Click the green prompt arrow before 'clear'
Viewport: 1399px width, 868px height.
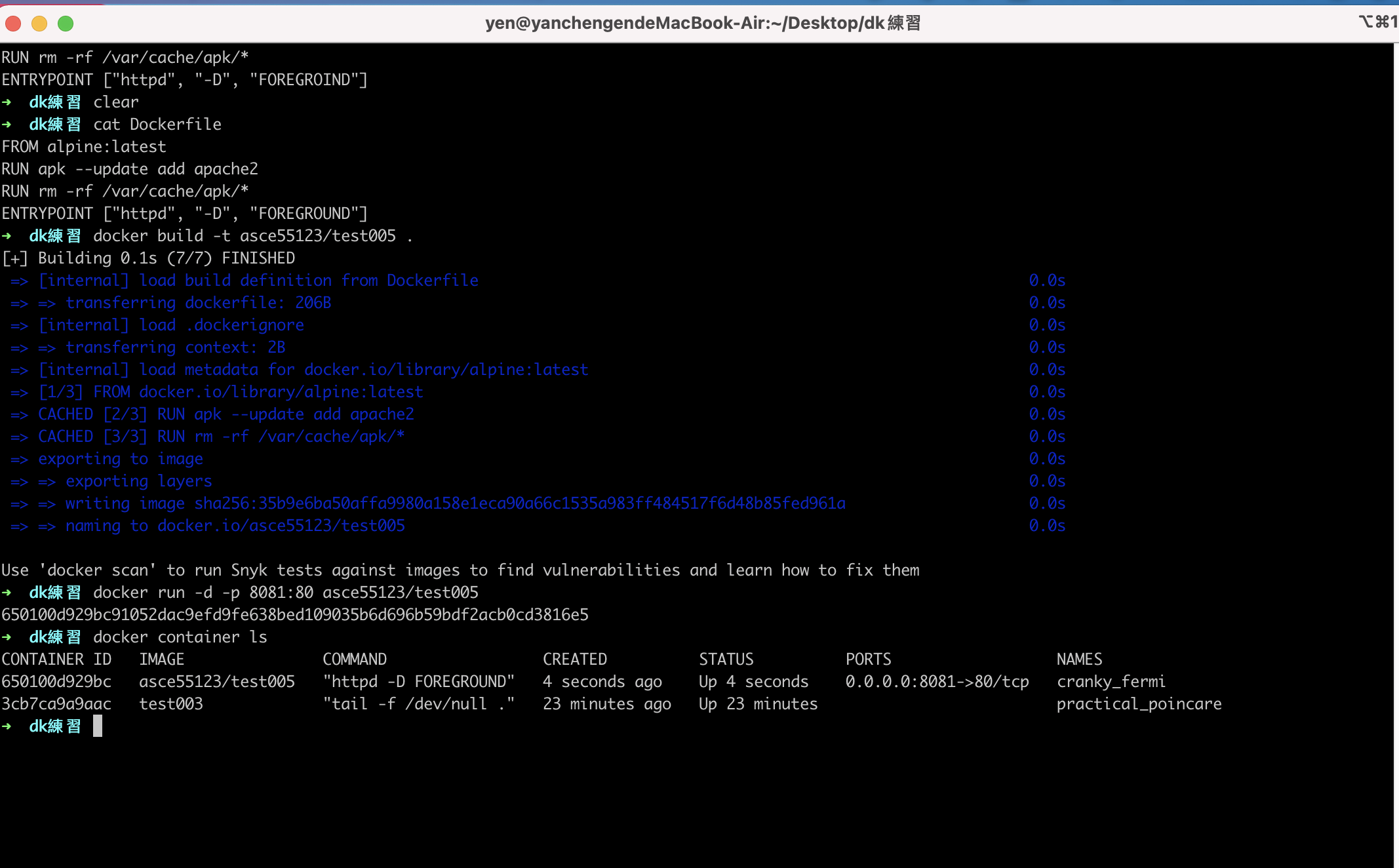pyautogui.click(x=7, y=102)
